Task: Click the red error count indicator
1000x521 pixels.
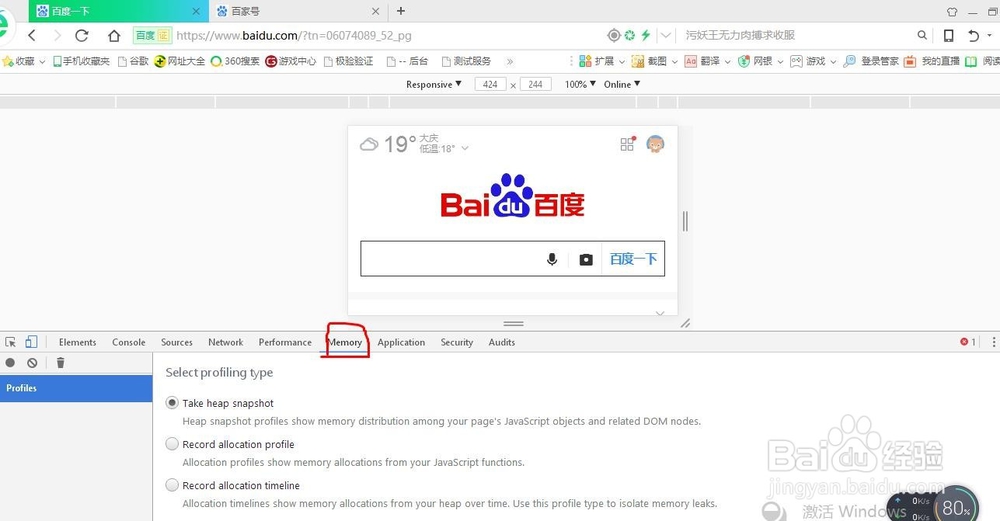Action: click(968, 342)
